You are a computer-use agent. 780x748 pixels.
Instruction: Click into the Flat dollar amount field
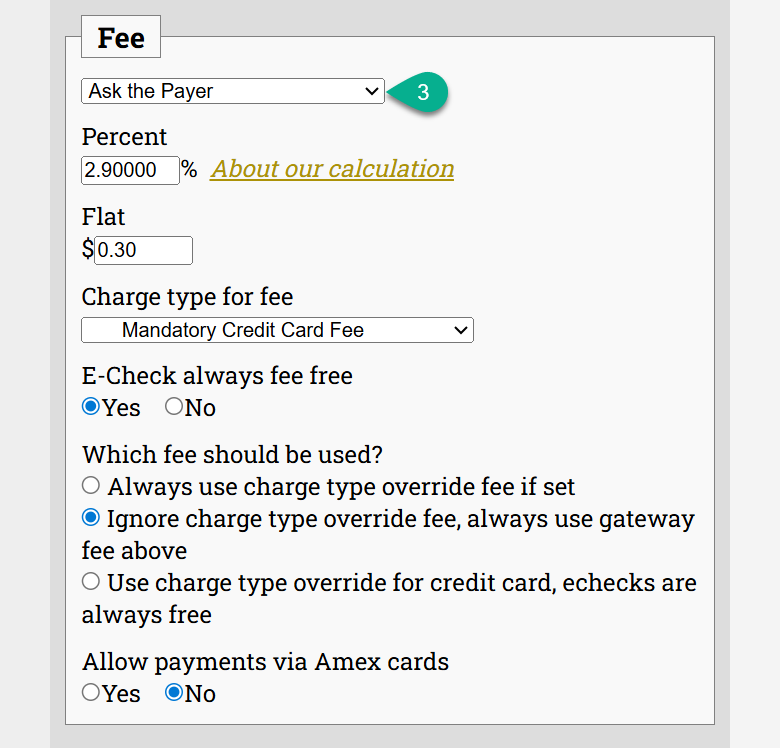(x=143, y=250)
